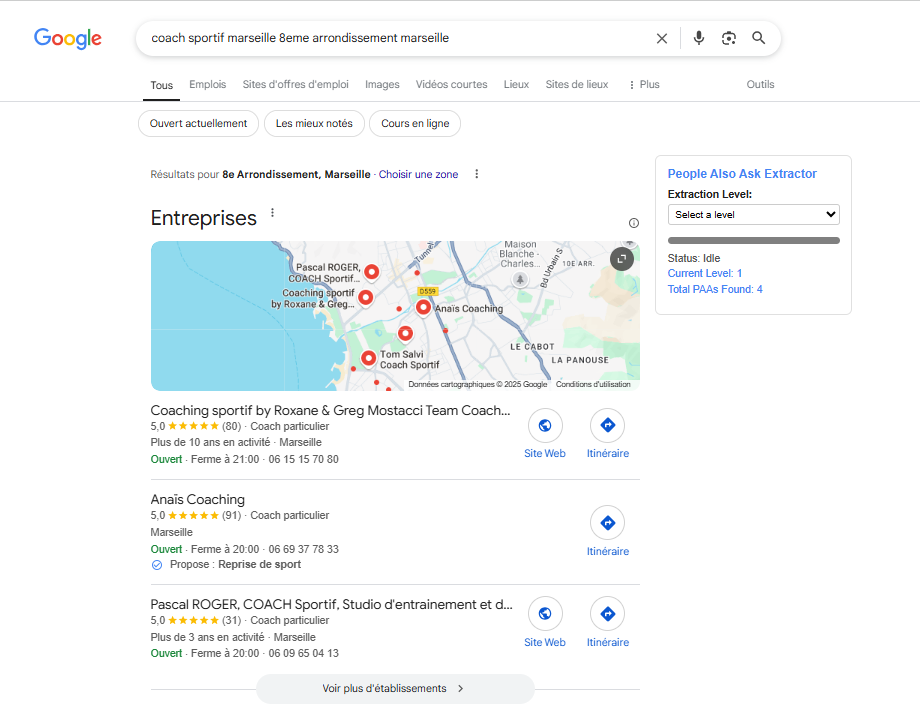Open the Pascal ROGER COACH Sportif listing
This screenshot has width=920, height=725.
pyautogui.click(x=332, y=605)
